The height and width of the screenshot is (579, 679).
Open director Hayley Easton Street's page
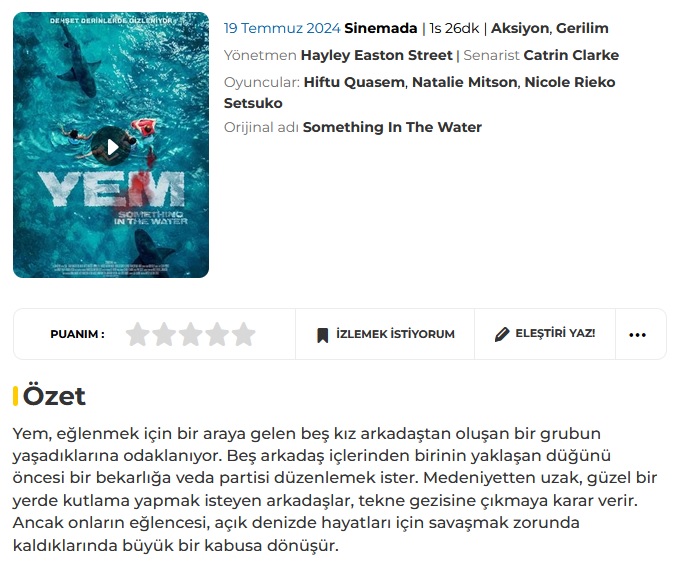pyautogui.click(x=376, y=55)
